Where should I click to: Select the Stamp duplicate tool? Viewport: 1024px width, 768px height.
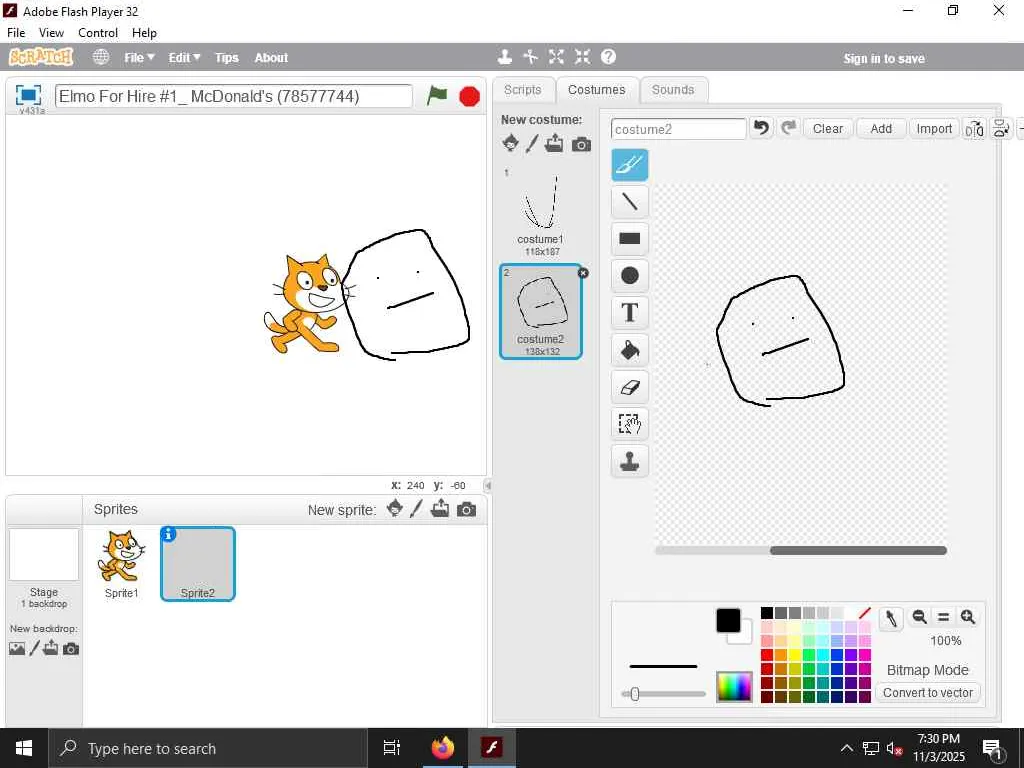click(x=630, y=461)
